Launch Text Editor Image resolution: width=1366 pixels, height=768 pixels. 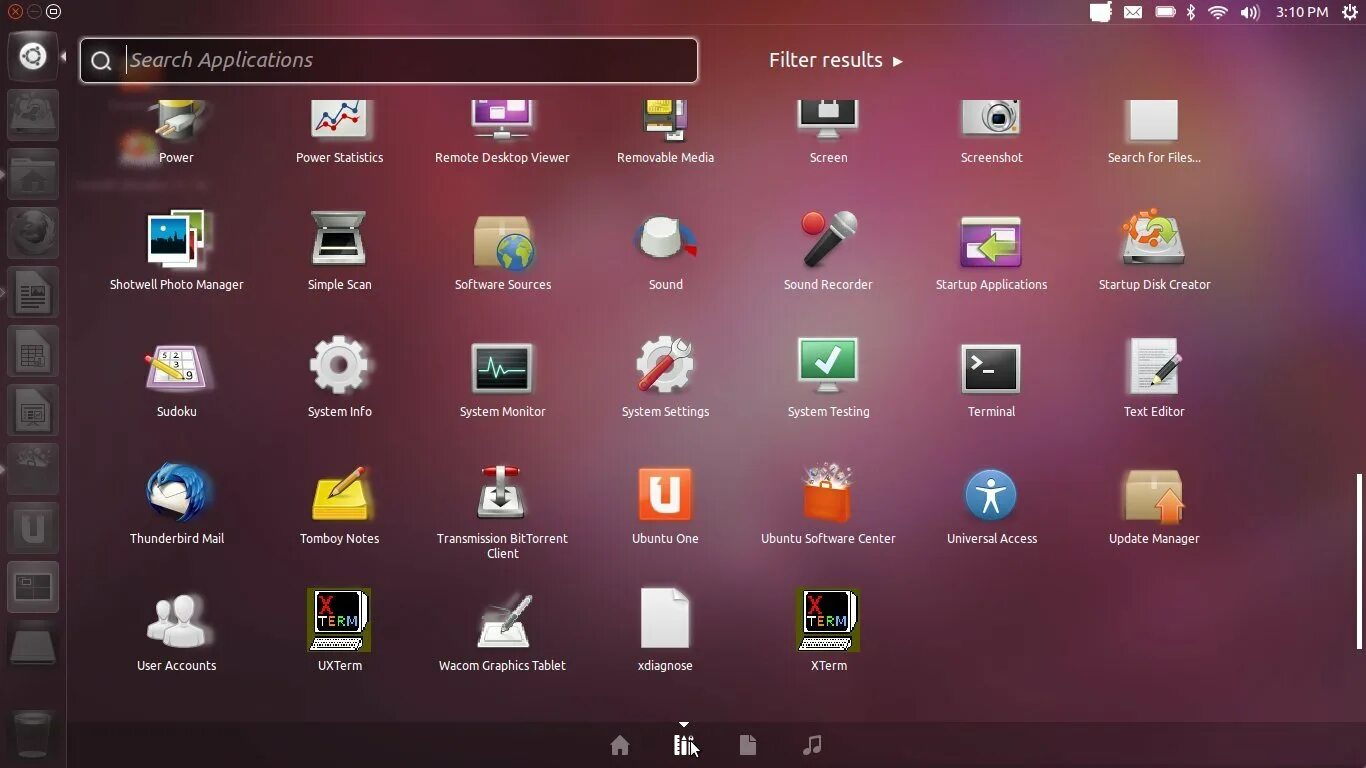pyautogui.click(x=1154, y=377)
